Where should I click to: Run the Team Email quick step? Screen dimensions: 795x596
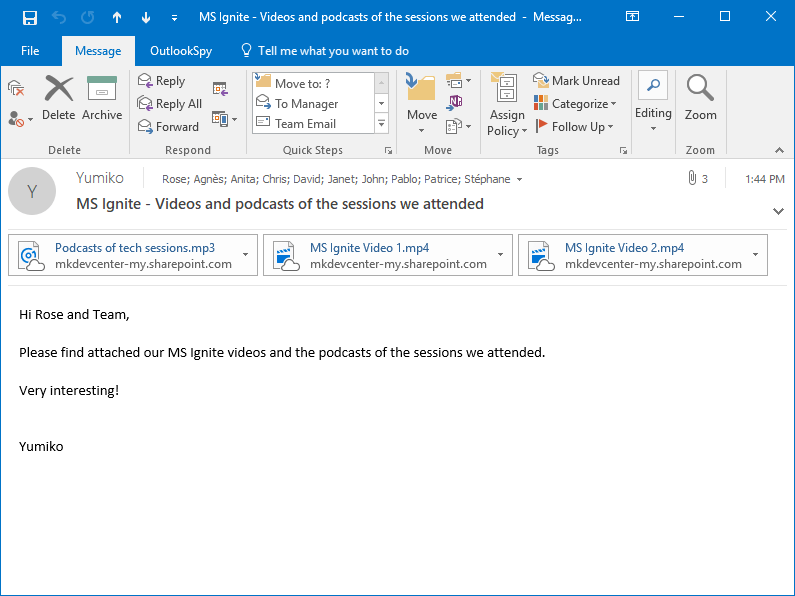coord(314,123)
